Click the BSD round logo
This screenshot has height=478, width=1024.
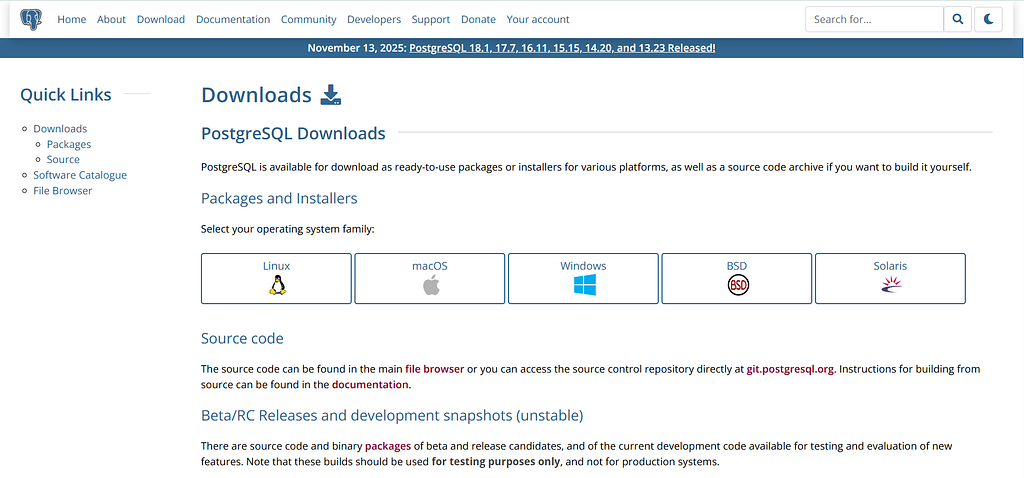[x=738, y=285]
